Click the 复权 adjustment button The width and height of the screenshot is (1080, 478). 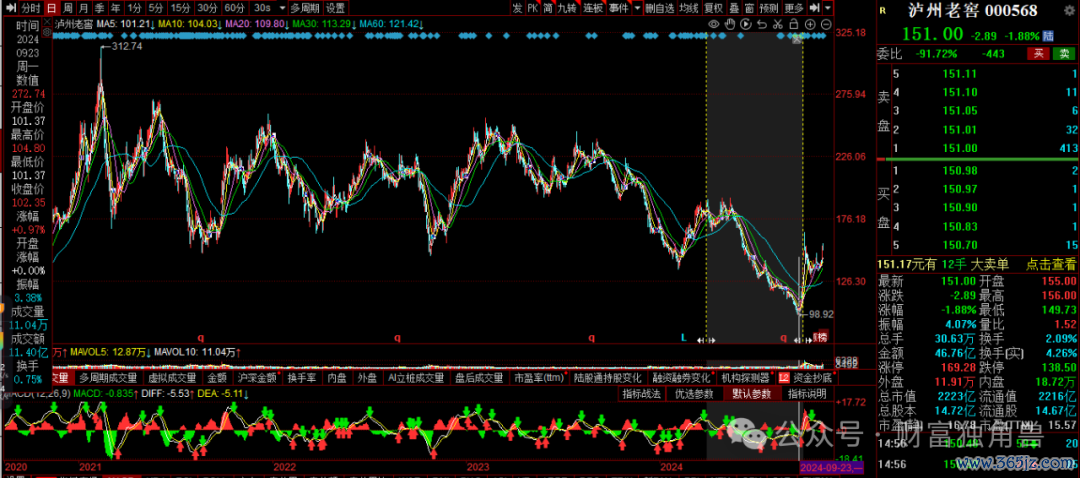[x=714, y=8]
